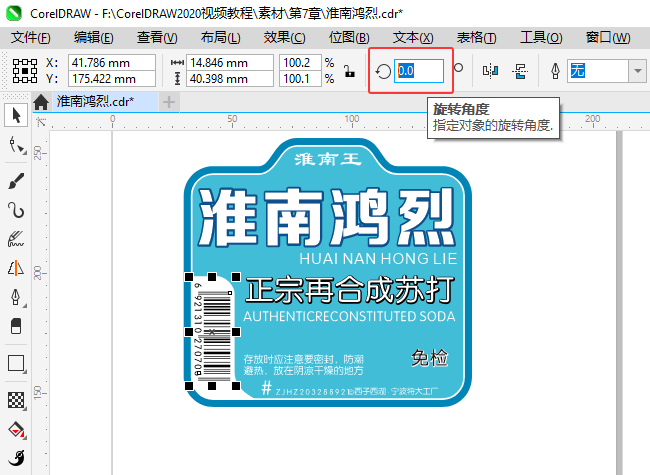
Task: Choose the Transparency checkerboard tool
Action: tap(16, 400)
